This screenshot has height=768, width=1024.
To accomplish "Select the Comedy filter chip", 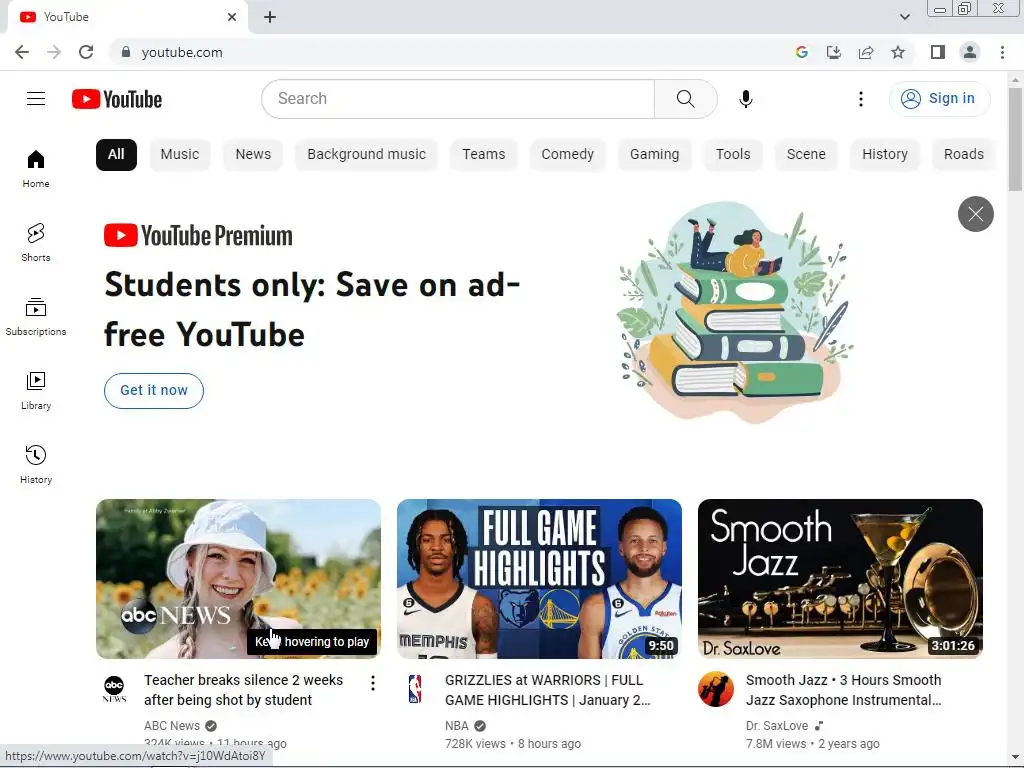I will click(x=568, y=155).
